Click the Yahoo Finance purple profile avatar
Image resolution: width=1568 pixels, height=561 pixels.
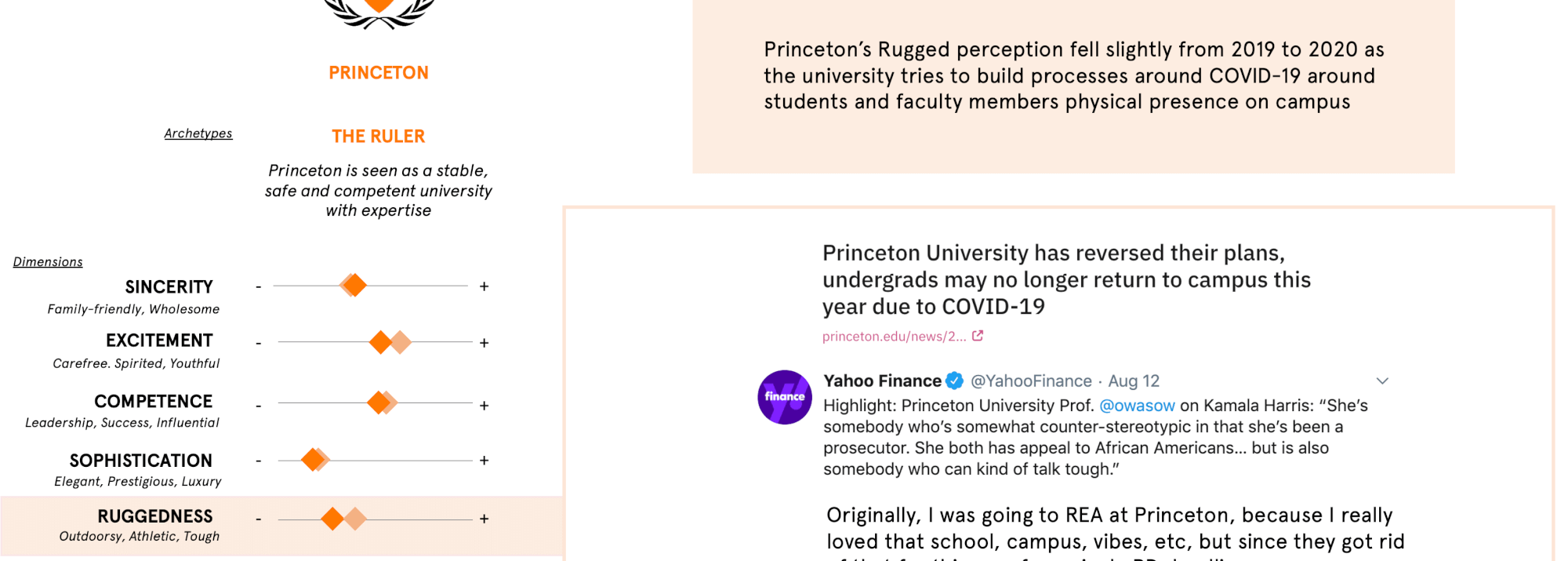pyautogui.click(x=785, y=397)
